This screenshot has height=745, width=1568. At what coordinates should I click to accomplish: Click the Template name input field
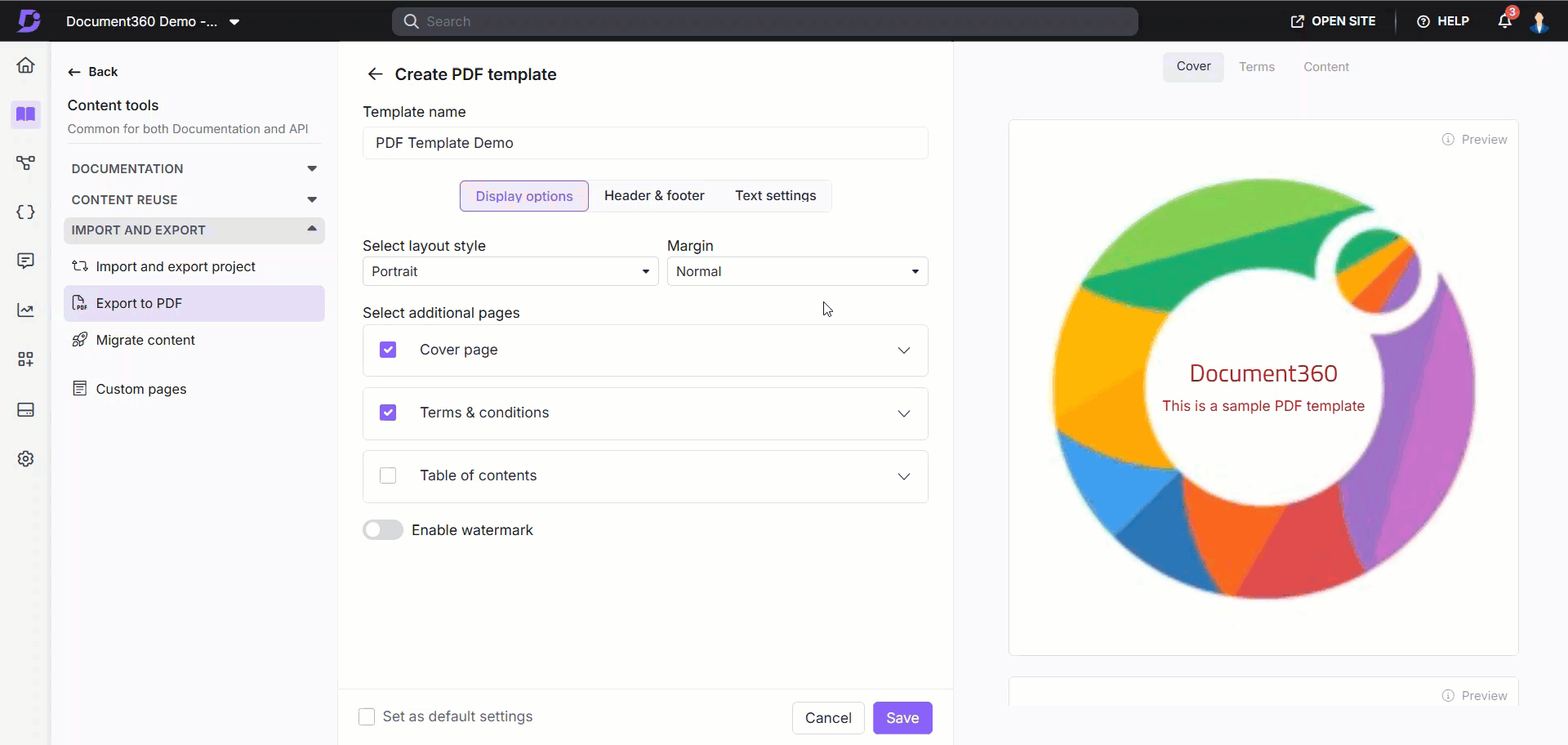click(645, 143)
